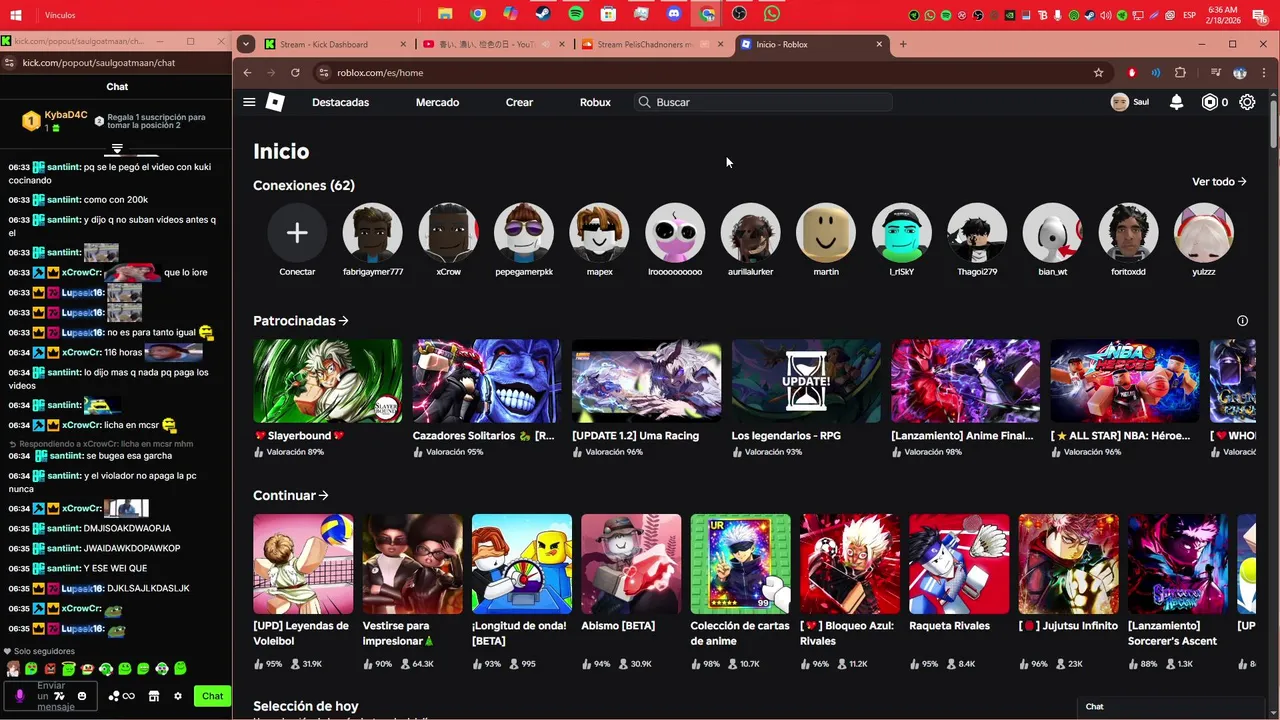The width and height of the screenshot is (1280, 720).
Task: Reload the Roblox page
Action: [295, 73]
